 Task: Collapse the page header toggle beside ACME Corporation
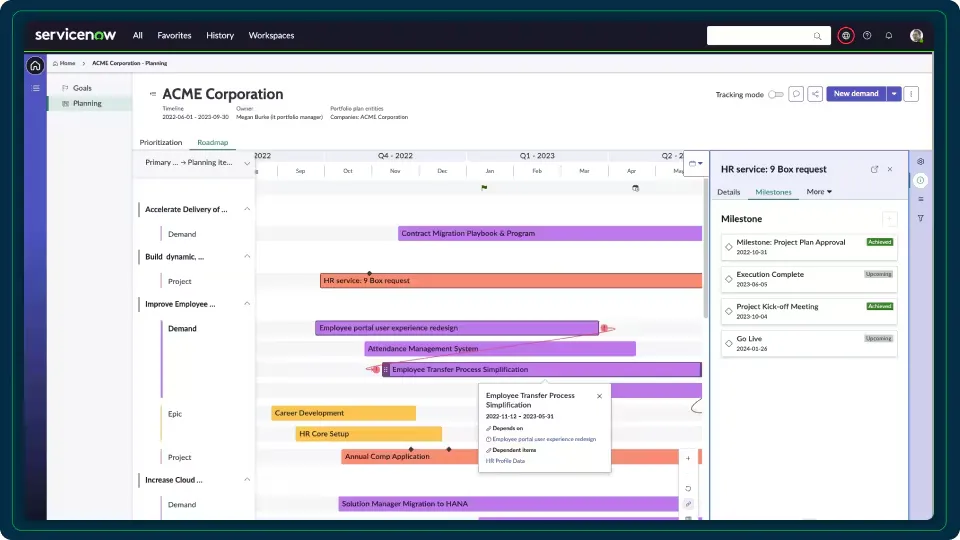[x=152, y=94]
